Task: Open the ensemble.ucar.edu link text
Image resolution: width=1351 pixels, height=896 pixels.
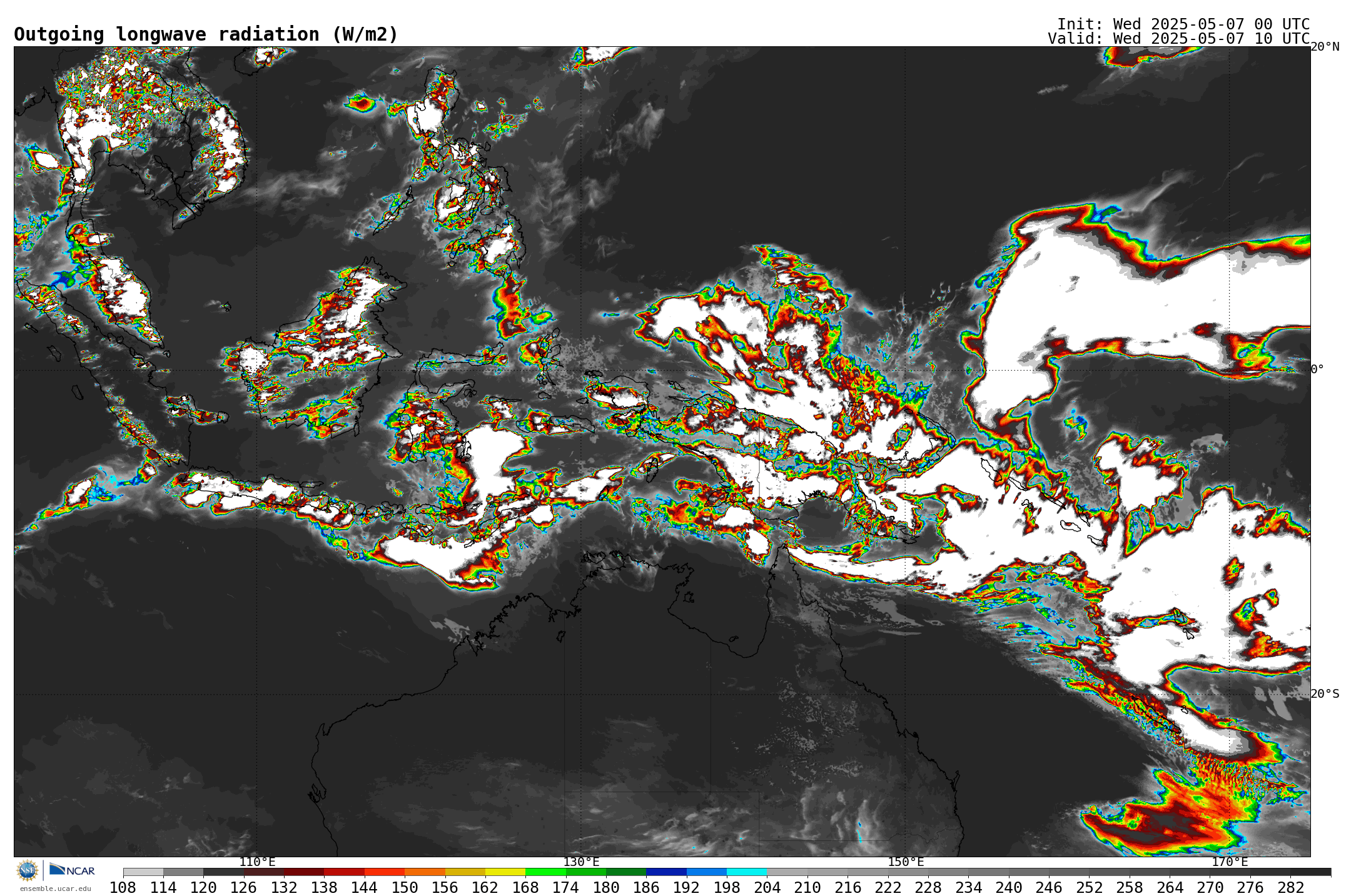Action: [56, 888]
